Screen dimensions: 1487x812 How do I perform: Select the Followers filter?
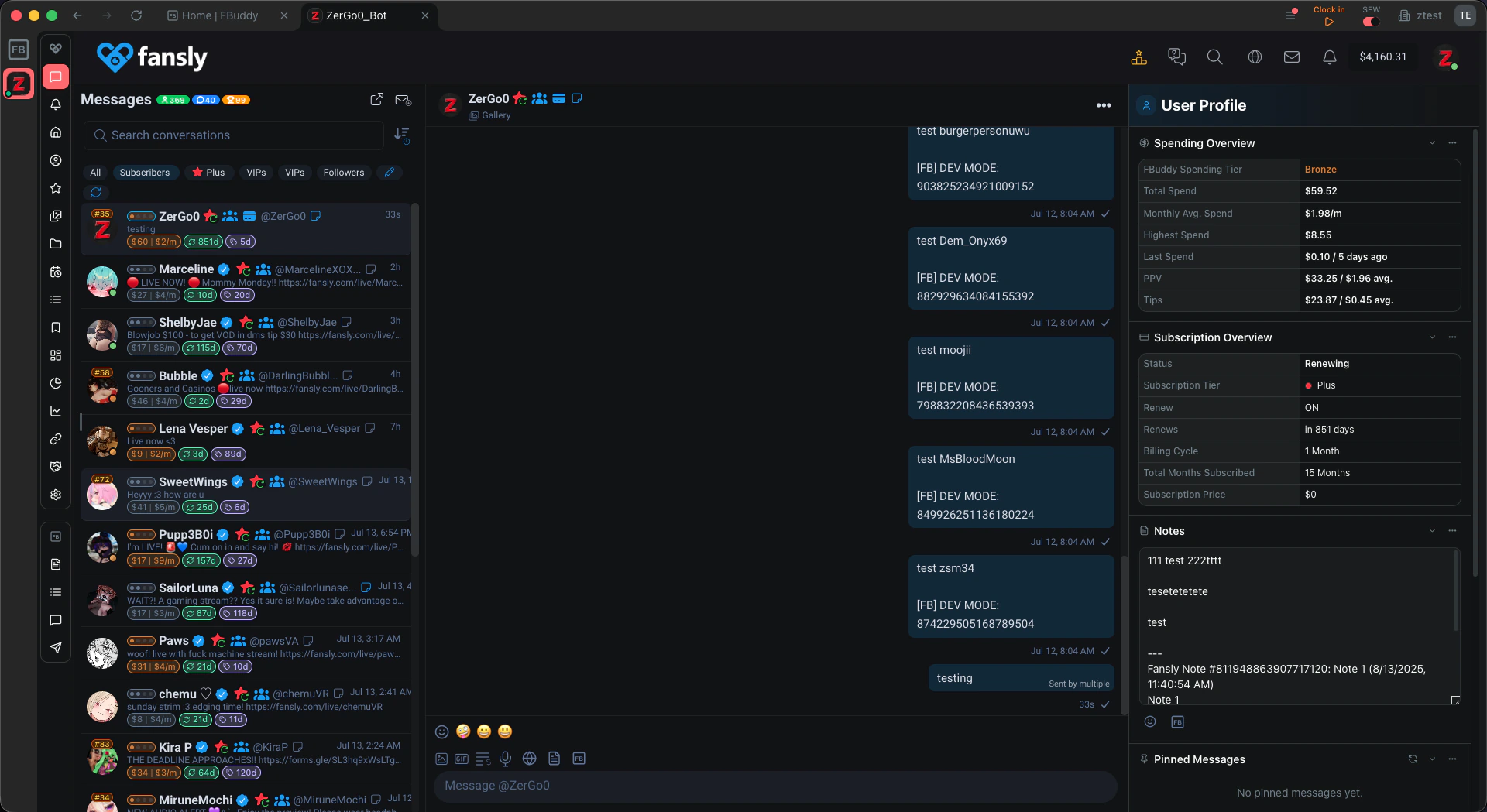pos(344,172)
